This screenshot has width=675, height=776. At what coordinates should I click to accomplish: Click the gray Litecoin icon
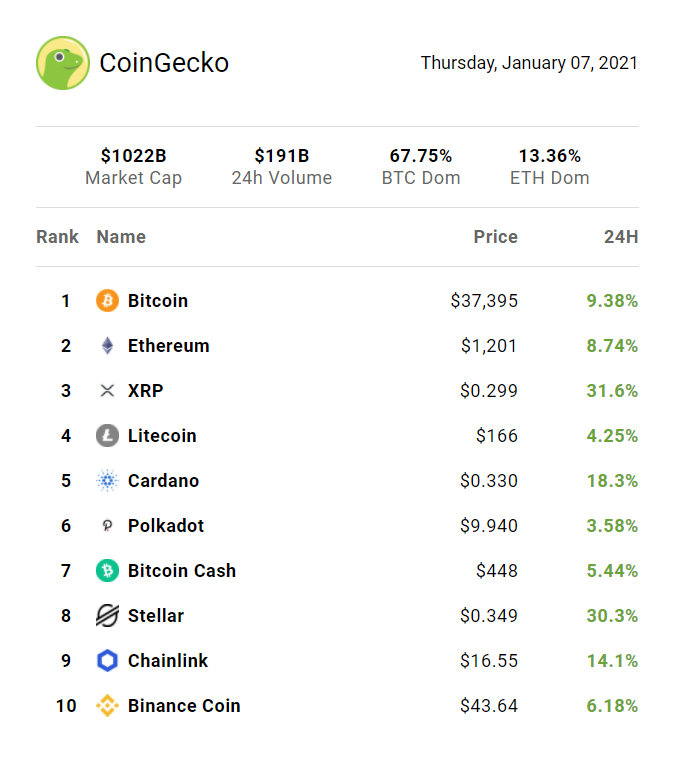click(x=107, y=436)
